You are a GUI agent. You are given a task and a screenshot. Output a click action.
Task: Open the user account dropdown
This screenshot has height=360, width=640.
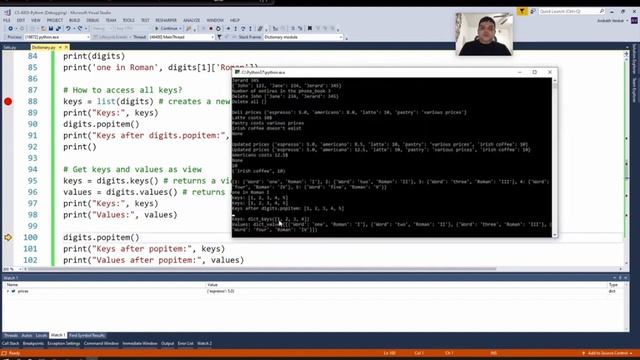[612, 20]
